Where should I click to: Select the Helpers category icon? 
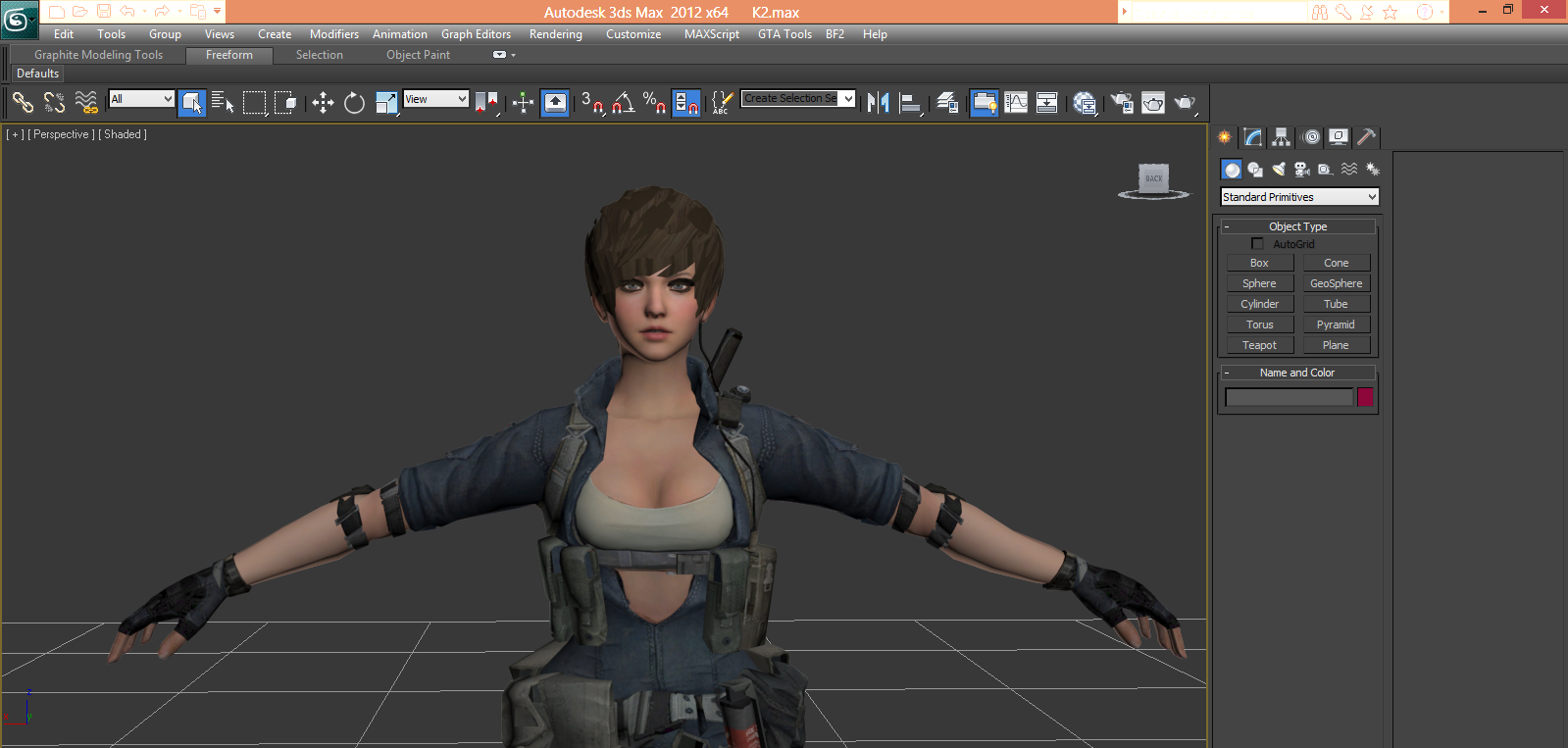[1326, 170]
